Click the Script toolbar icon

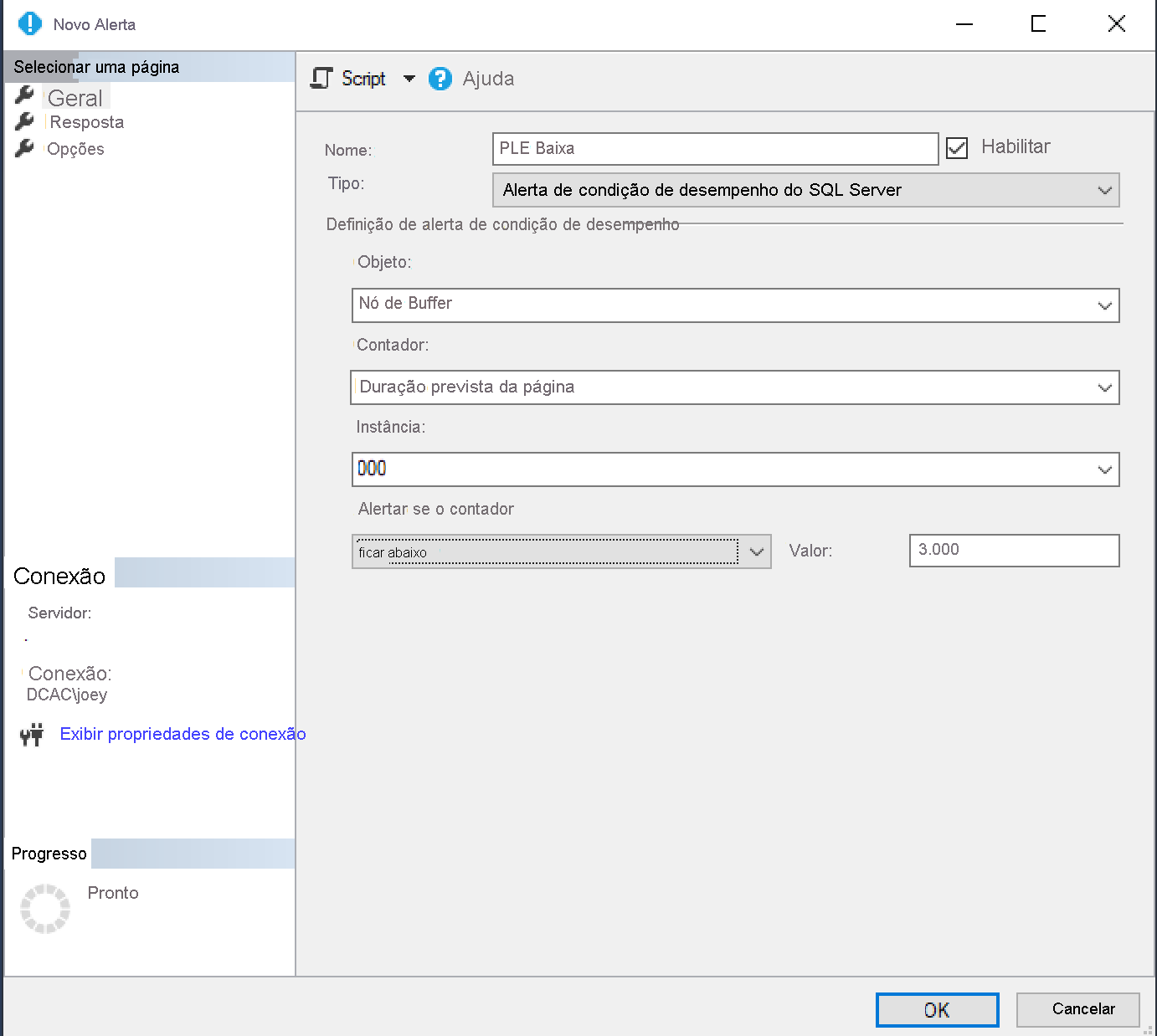click(x=321, y=79)
